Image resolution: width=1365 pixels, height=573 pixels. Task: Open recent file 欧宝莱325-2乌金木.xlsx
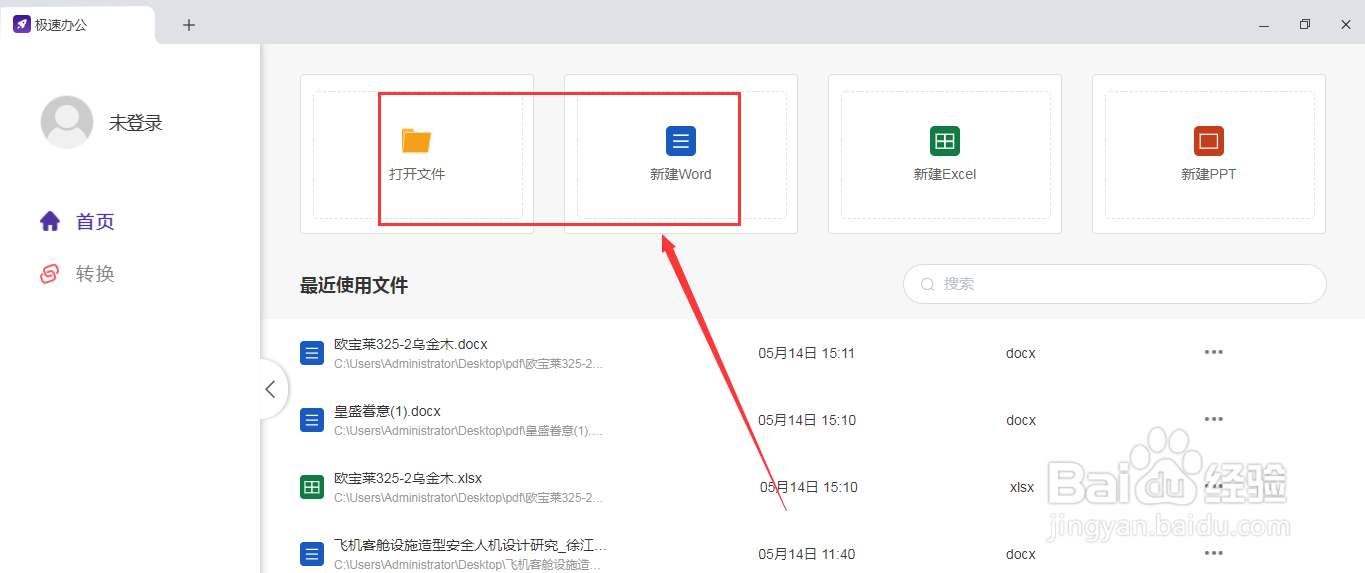(x=408, y=478)
